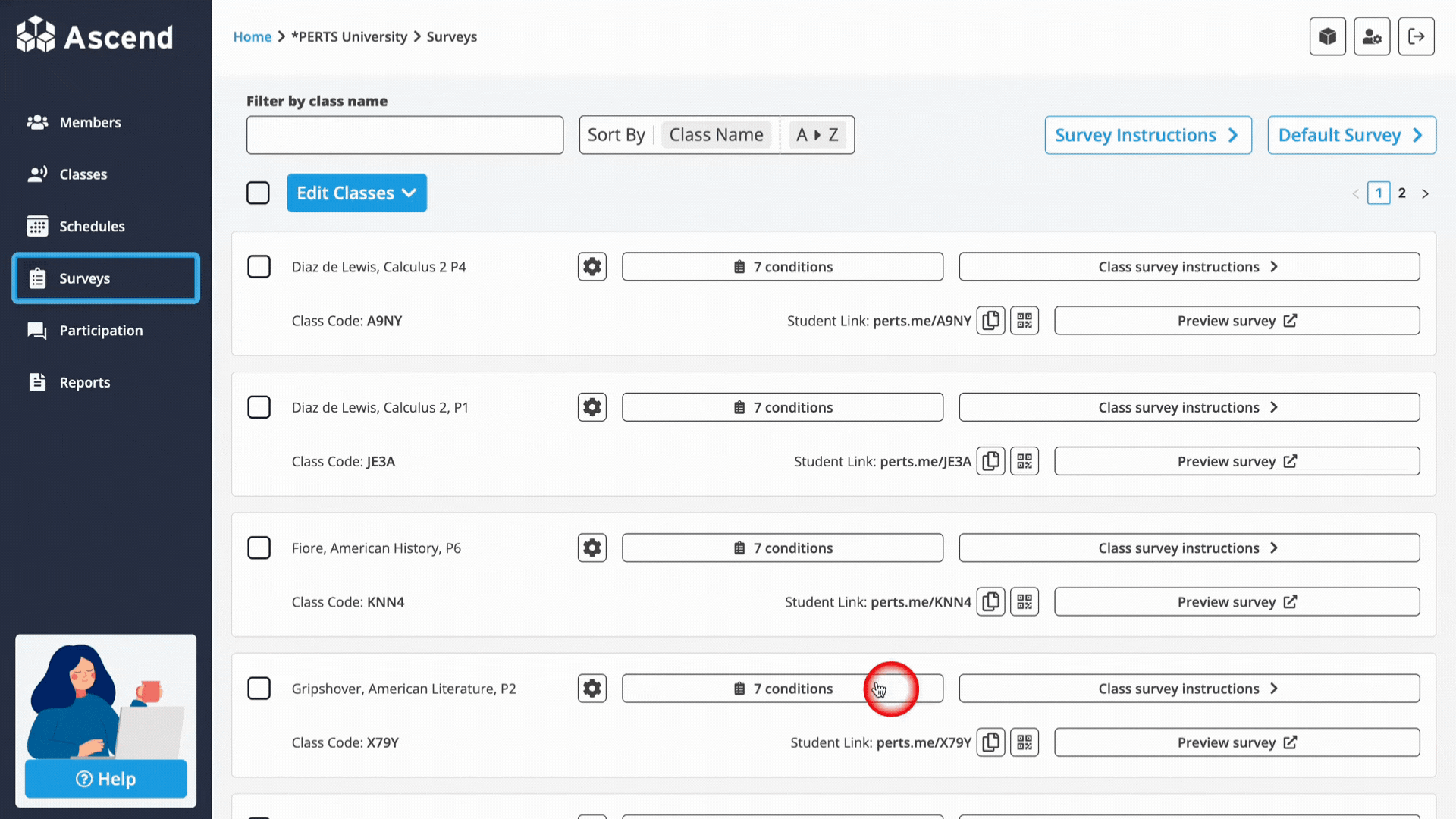Viewport: 1456px width, 819px height.
Task: Click the cube icon in top bar
Action: pyautogui.click(x=1327, y=36)
